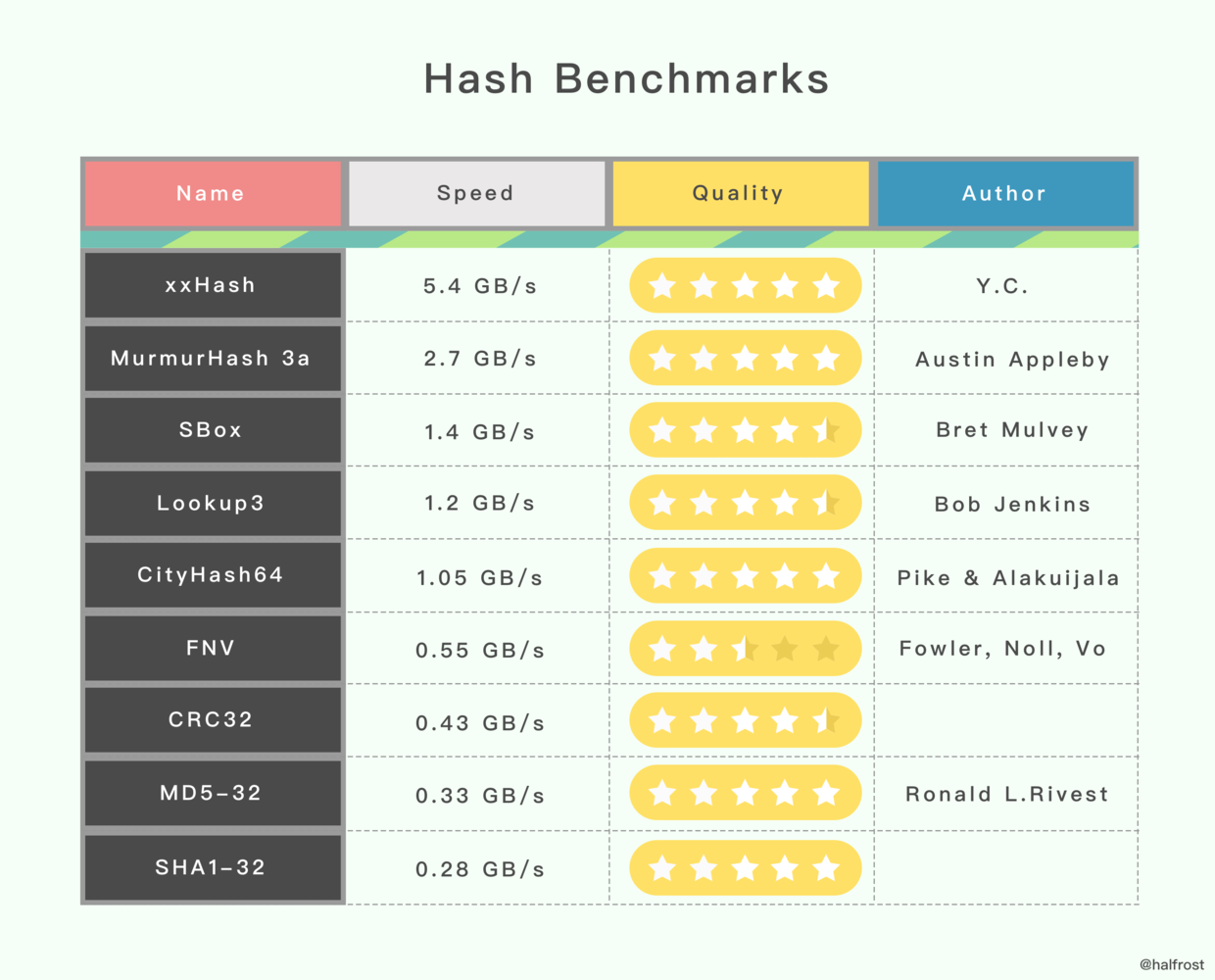Image resolution: width=1215 pixels, height=980 pixels.
Task: Click the MurmurHash 3a name cell
Action: pyautogui.click(x=213, y=358)
